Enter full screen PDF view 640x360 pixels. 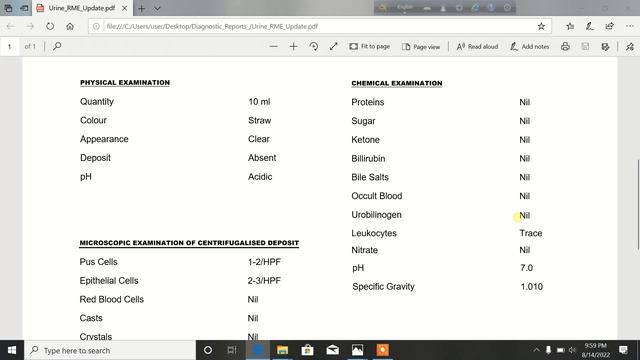point(333,47)
